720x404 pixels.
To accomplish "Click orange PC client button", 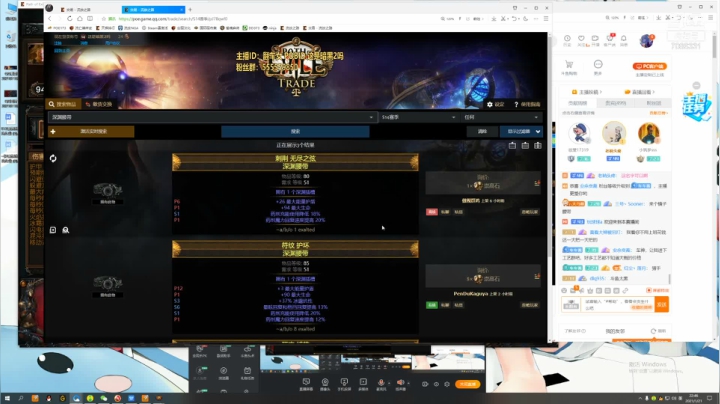I will 649,66.
